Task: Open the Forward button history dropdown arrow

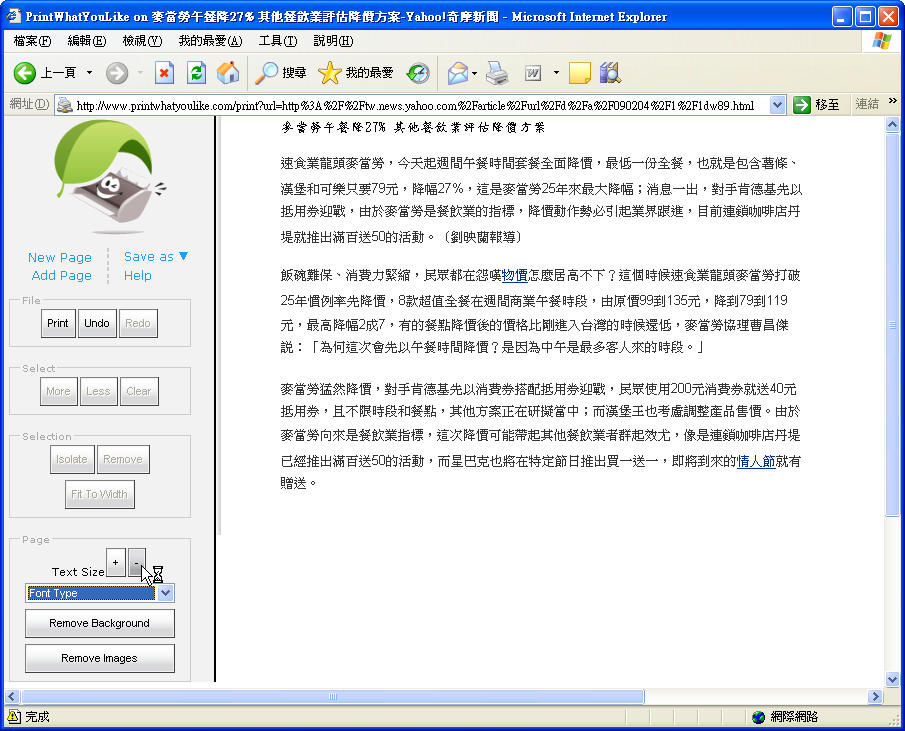Action: click(x=140, y=73)
